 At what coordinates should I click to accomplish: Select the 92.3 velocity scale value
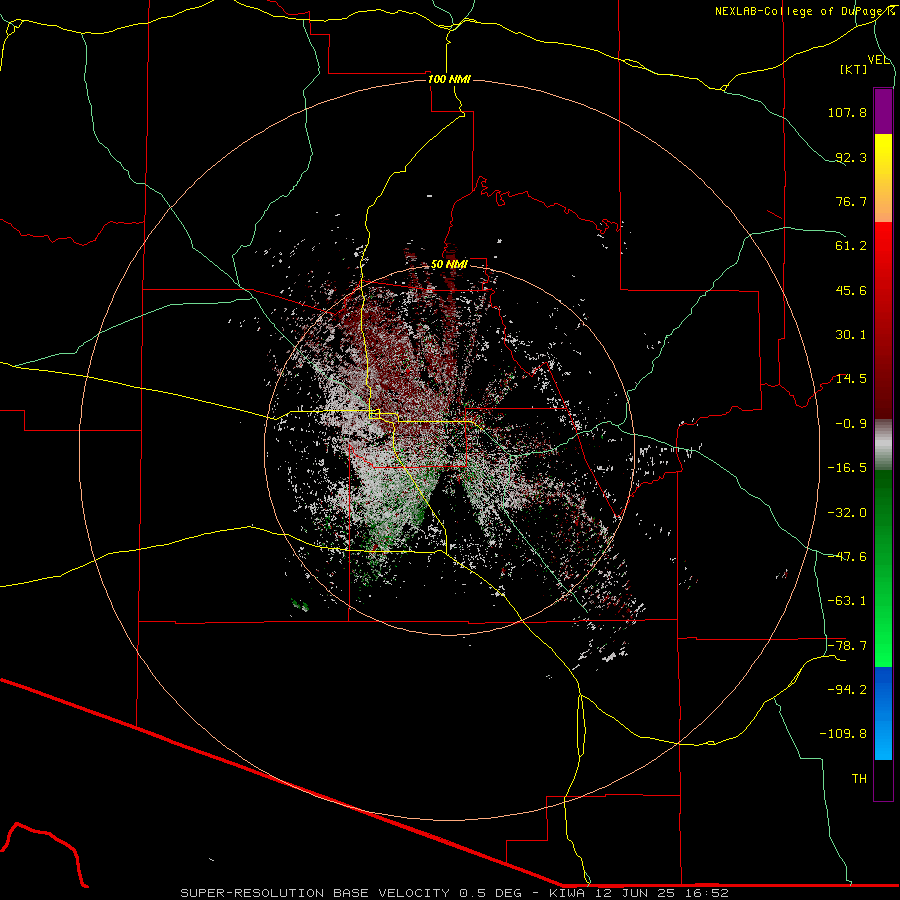point(851,157)
